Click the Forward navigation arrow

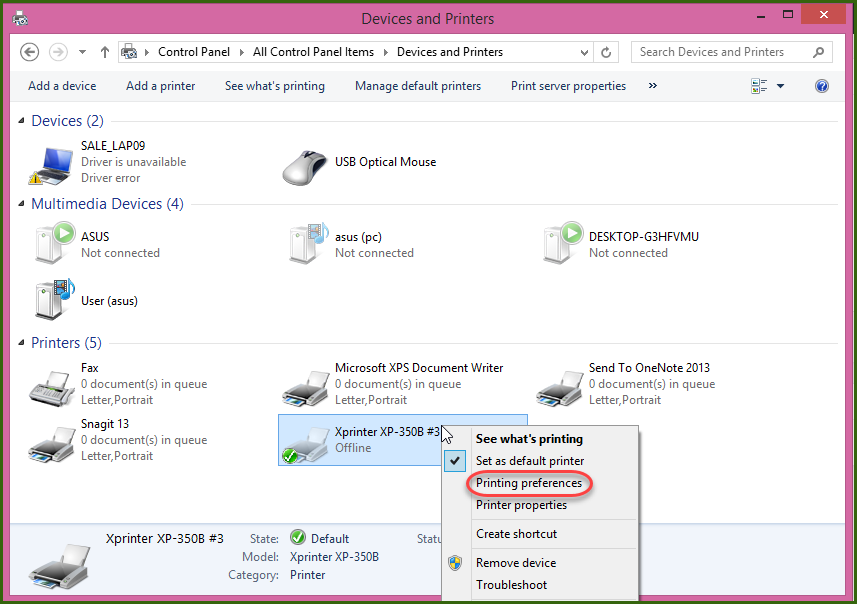pos(58,52)
